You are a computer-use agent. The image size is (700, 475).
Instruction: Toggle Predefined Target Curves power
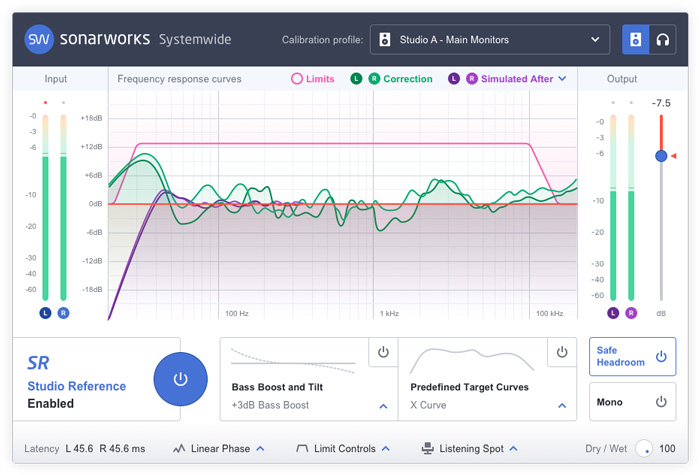coord(562,352)
